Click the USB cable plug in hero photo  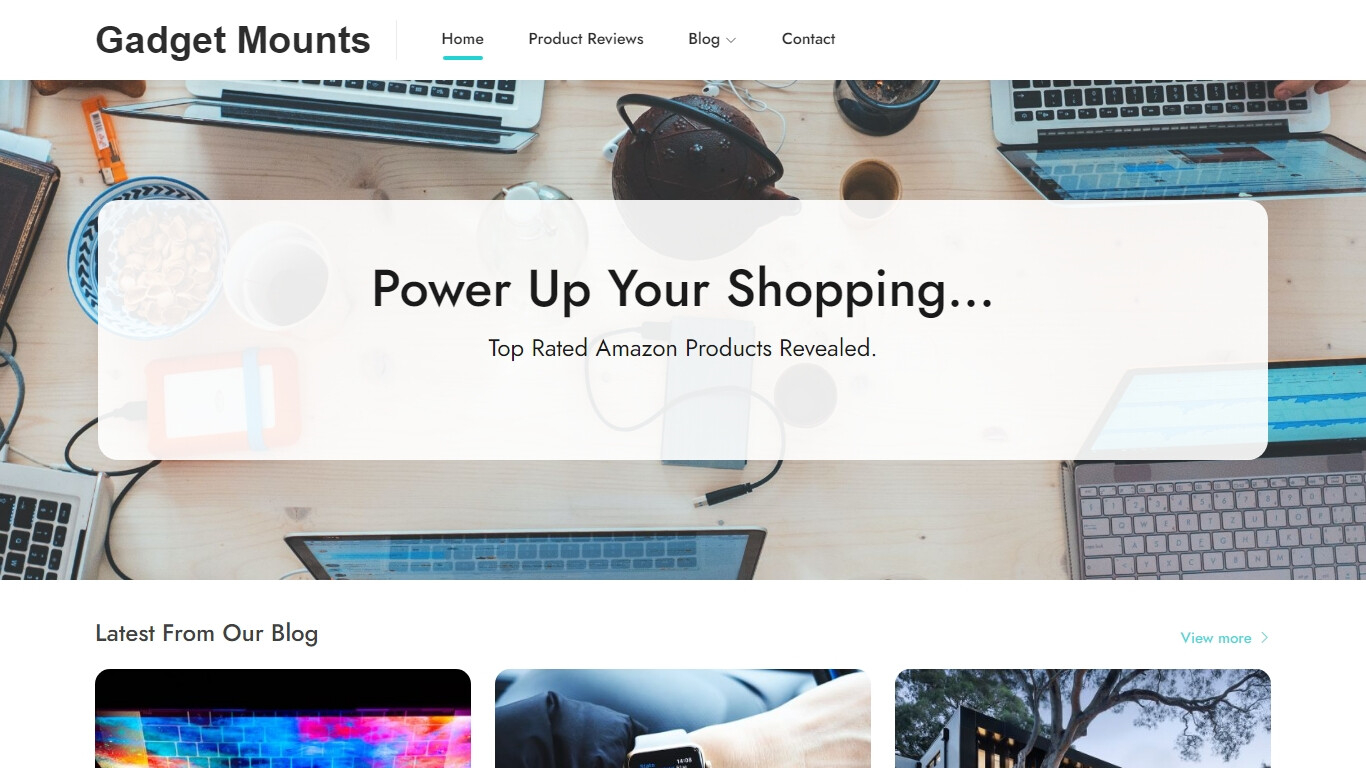(x=726, y=493)
